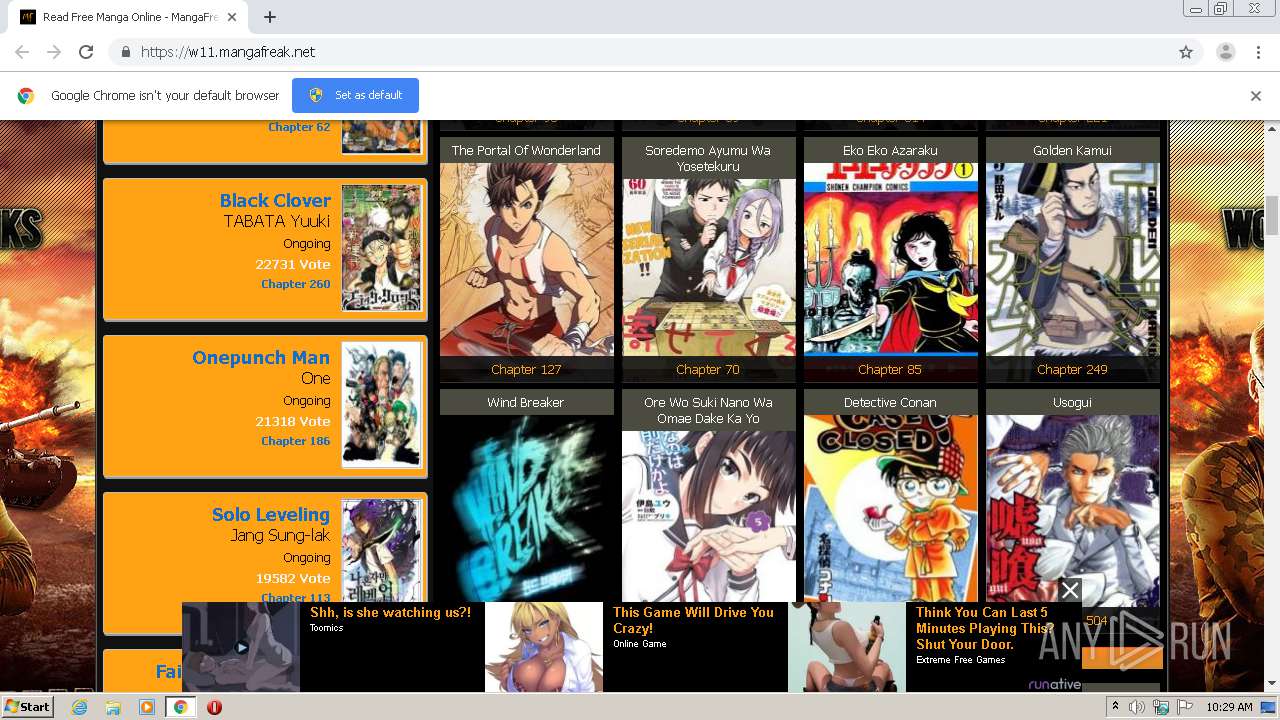Click Wind Breaker cover image

pyautogui.click(x=527, y=508)
